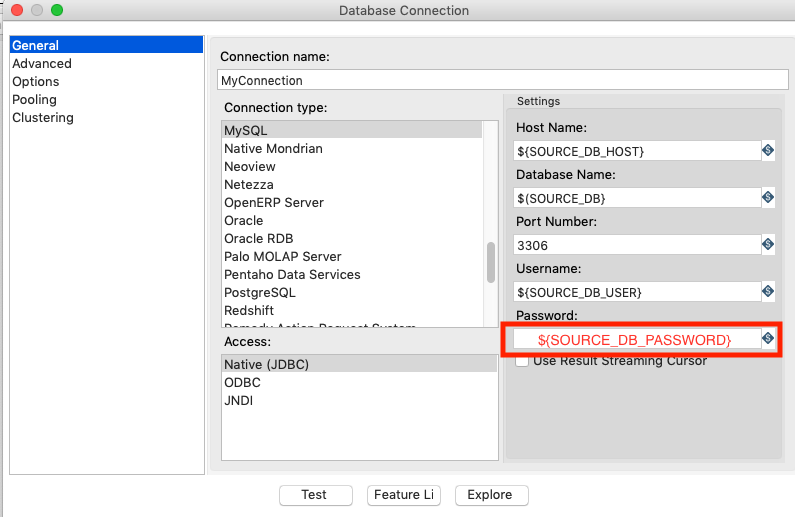Click the Feature List button
Image resolution: width=795 pixels, height=517 pixels.
coord(404,495)
